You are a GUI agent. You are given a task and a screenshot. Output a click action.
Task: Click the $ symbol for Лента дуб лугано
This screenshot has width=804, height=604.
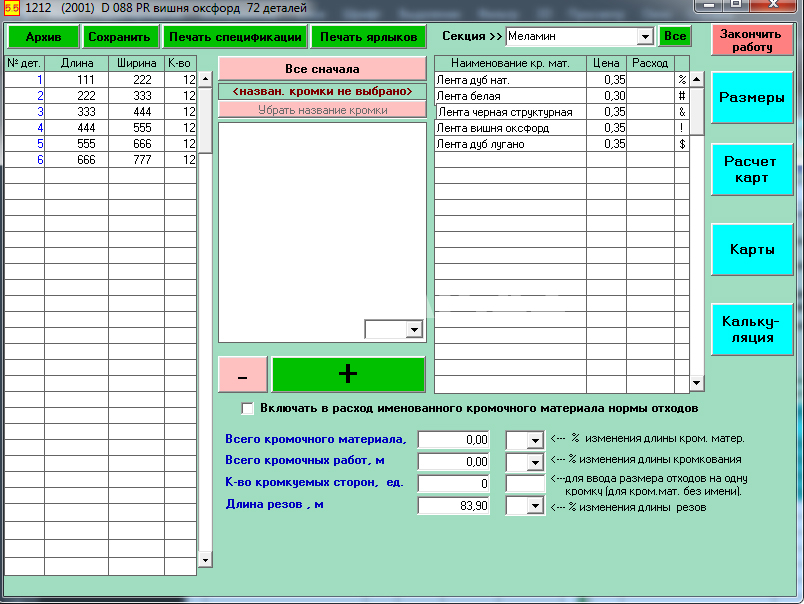682,144
